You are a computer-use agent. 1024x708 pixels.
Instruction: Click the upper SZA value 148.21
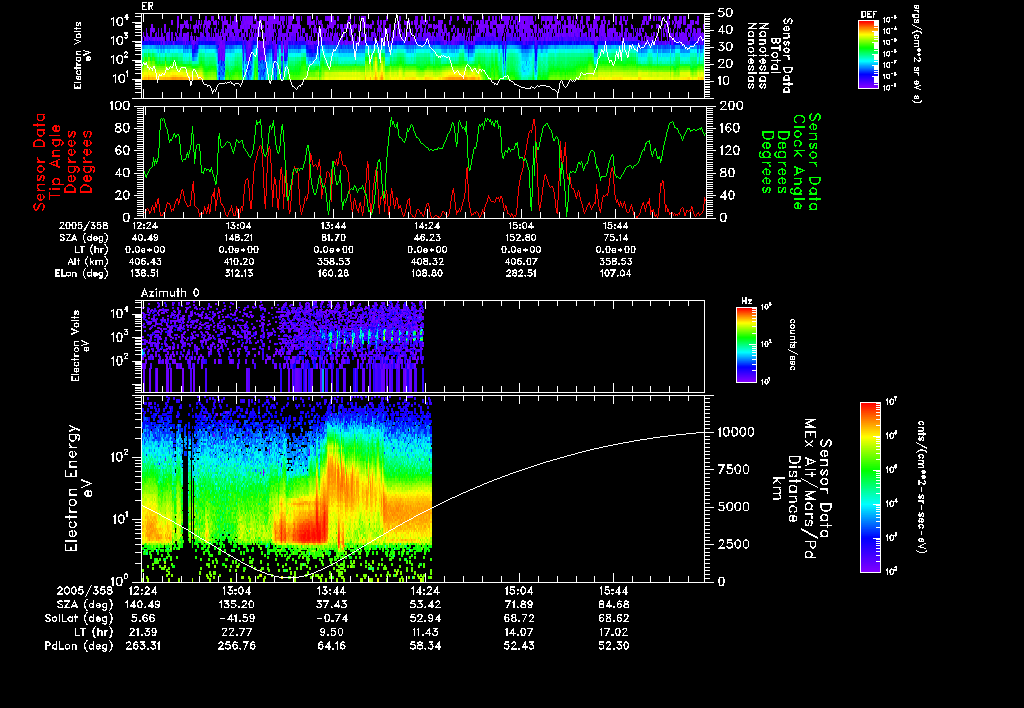click(x=239, y=238)
